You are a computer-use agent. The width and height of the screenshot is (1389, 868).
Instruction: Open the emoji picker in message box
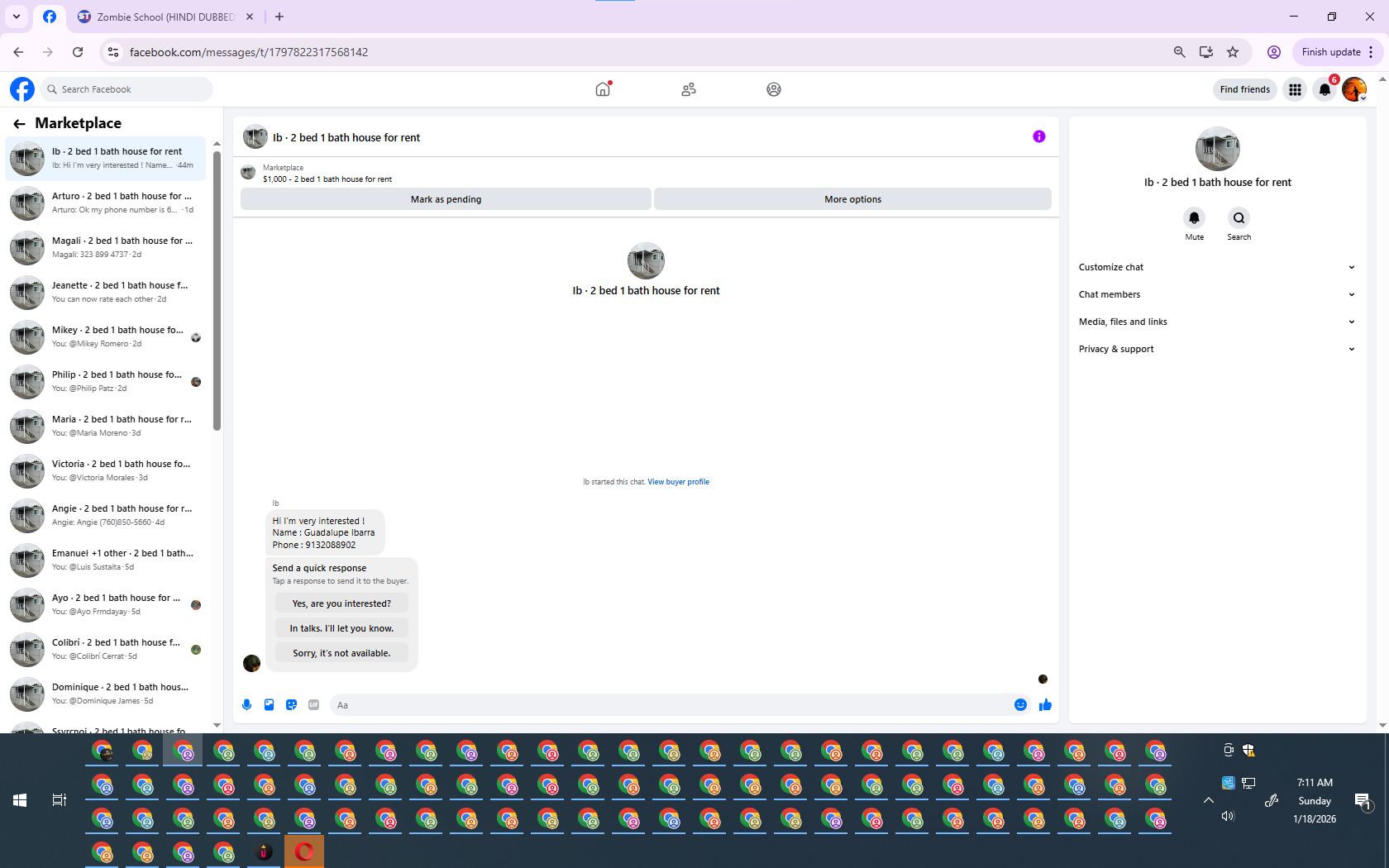[1020, 705]
